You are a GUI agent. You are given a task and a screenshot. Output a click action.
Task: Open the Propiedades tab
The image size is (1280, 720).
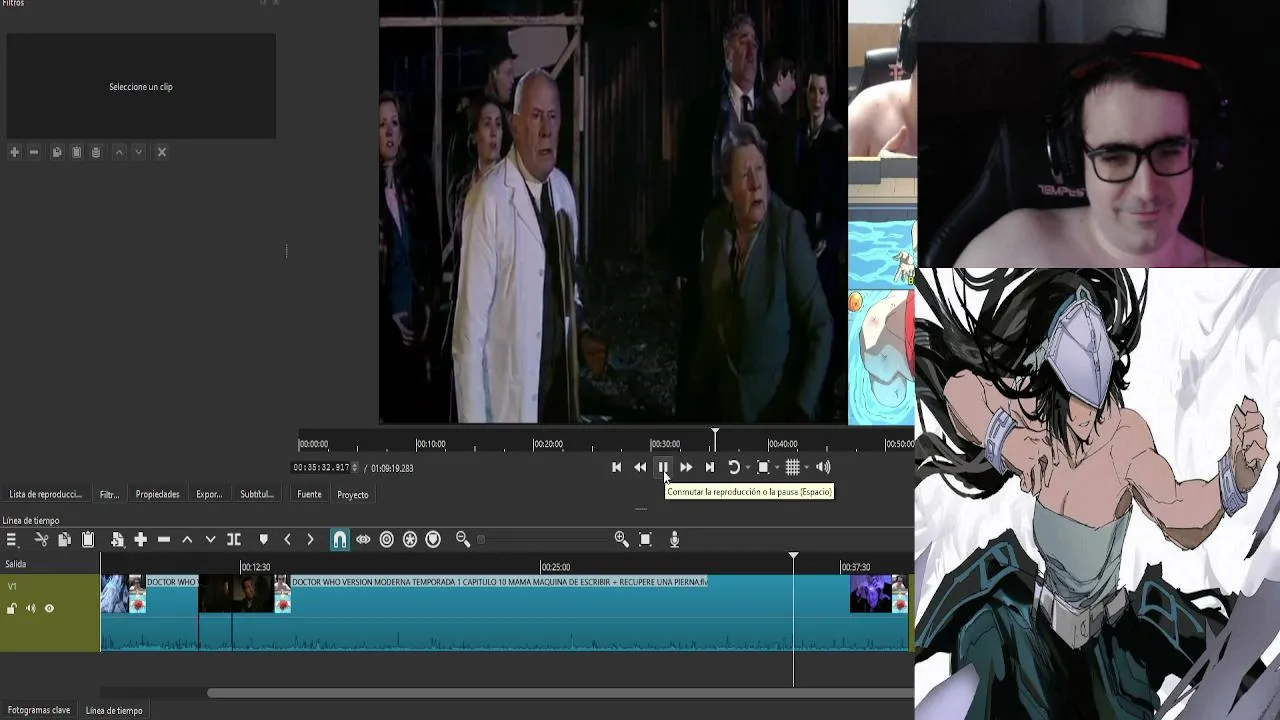[x=158, y=494]
